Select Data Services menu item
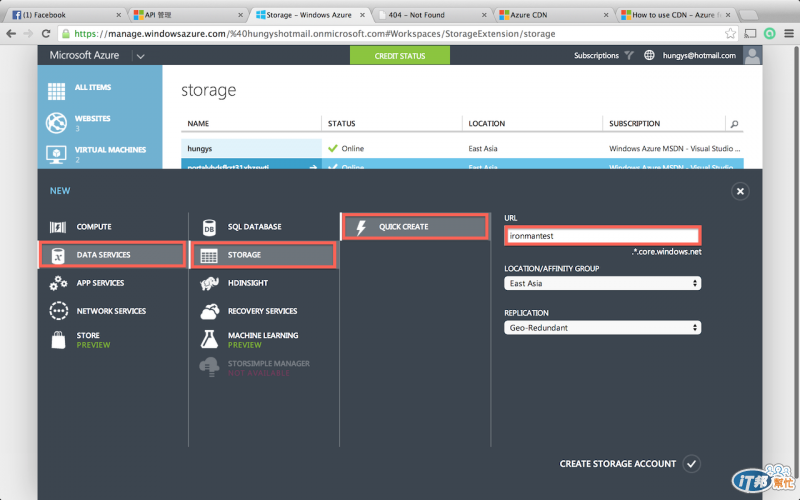The height and width of the screenshot is (500, 800). 112,255
